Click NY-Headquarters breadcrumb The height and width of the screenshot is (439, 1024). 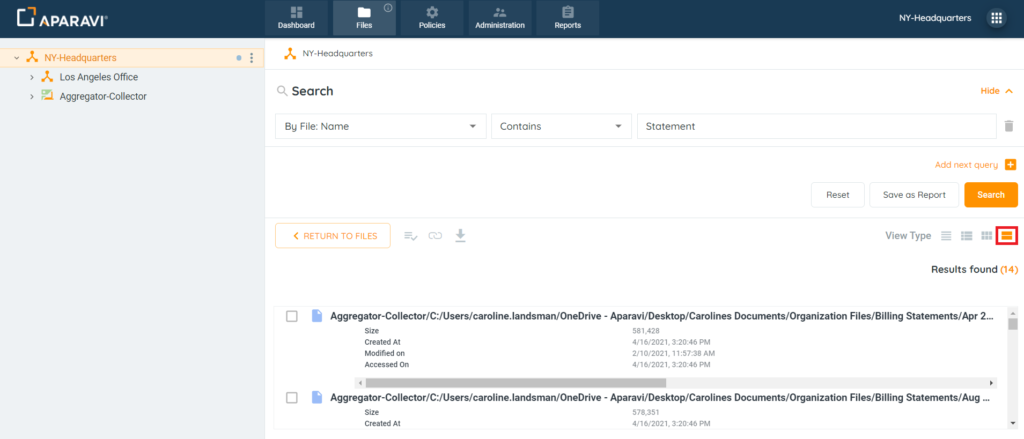tap(337, 54)
